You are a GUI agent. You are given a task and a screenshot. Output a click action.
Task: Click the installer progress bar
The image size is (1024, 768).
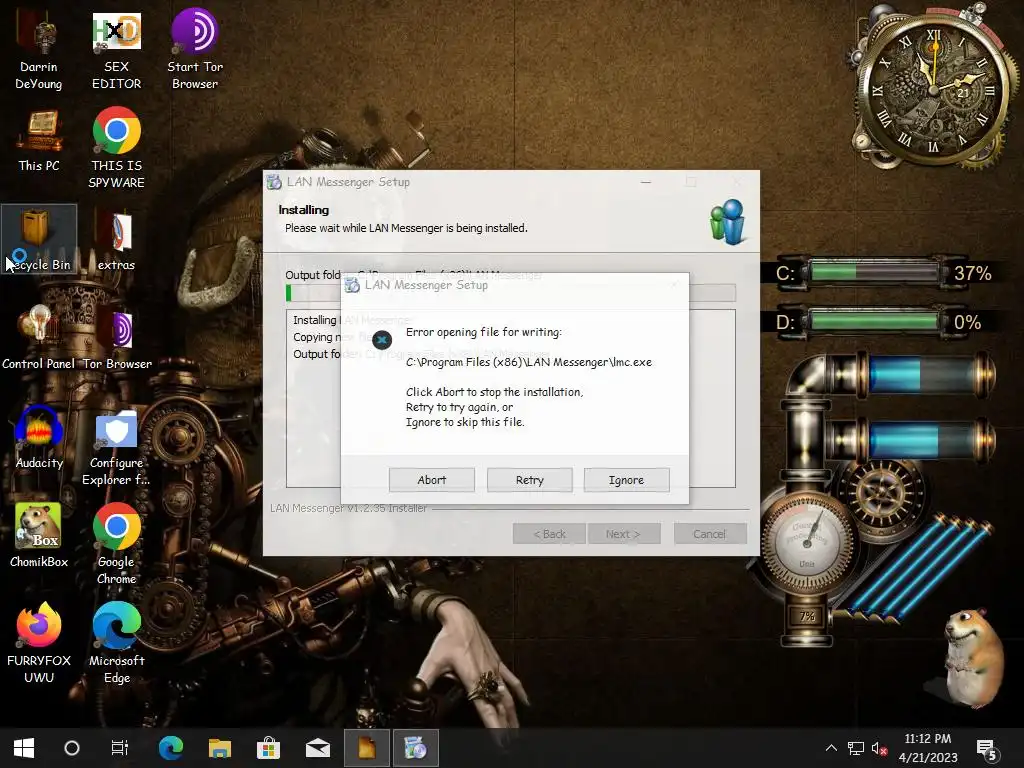[511, 293]
